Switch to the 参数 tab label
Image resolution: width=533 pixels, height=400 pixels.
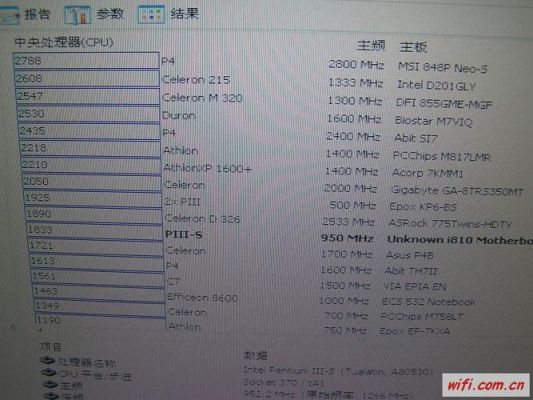click(109, 14)
